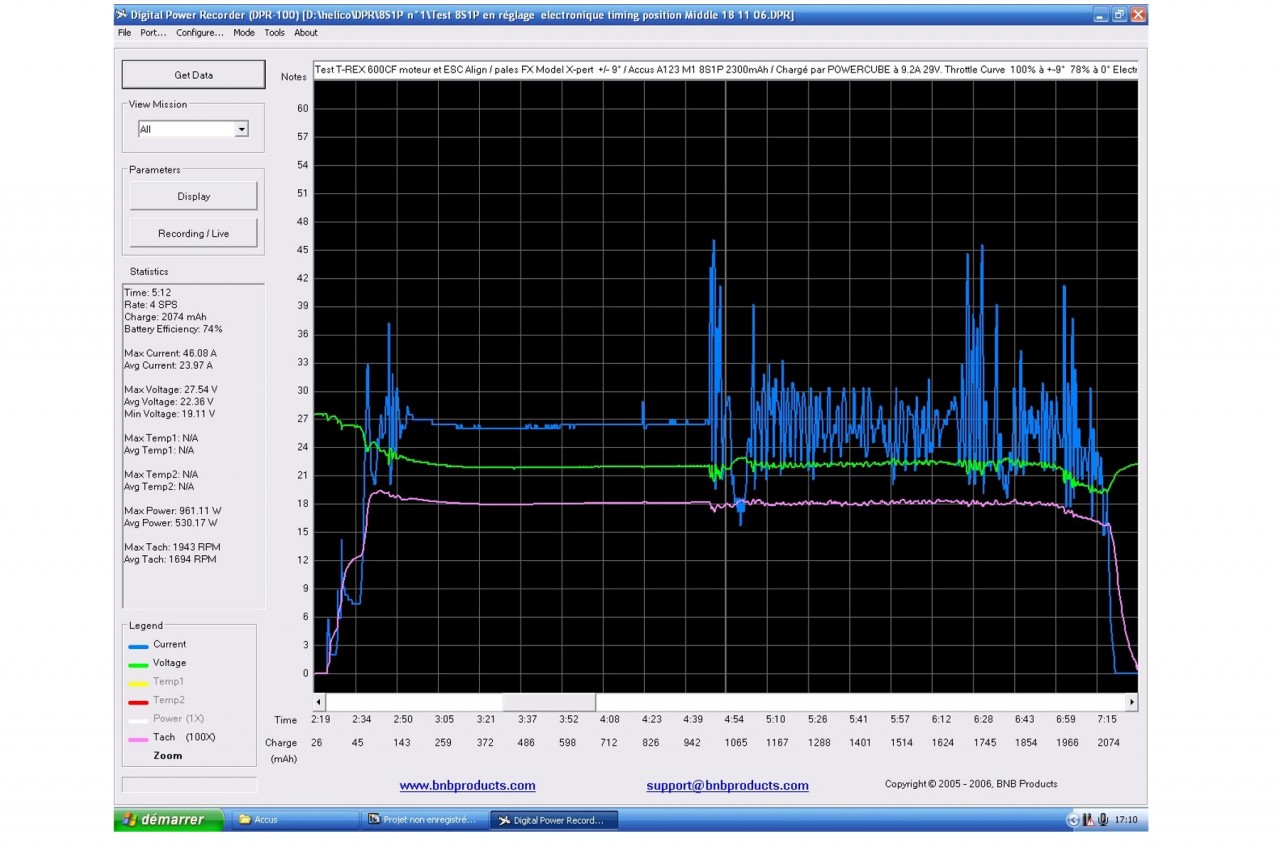The image size is (1280, 853).
Task: Click the support@bnbproducts.com email link
Action: 727,786
